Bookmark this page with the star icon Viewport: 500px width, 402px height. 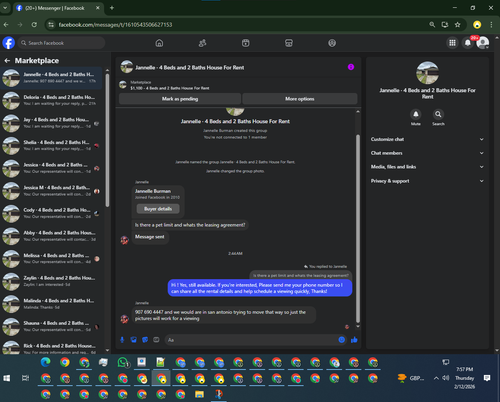click(x=458, y=25)
